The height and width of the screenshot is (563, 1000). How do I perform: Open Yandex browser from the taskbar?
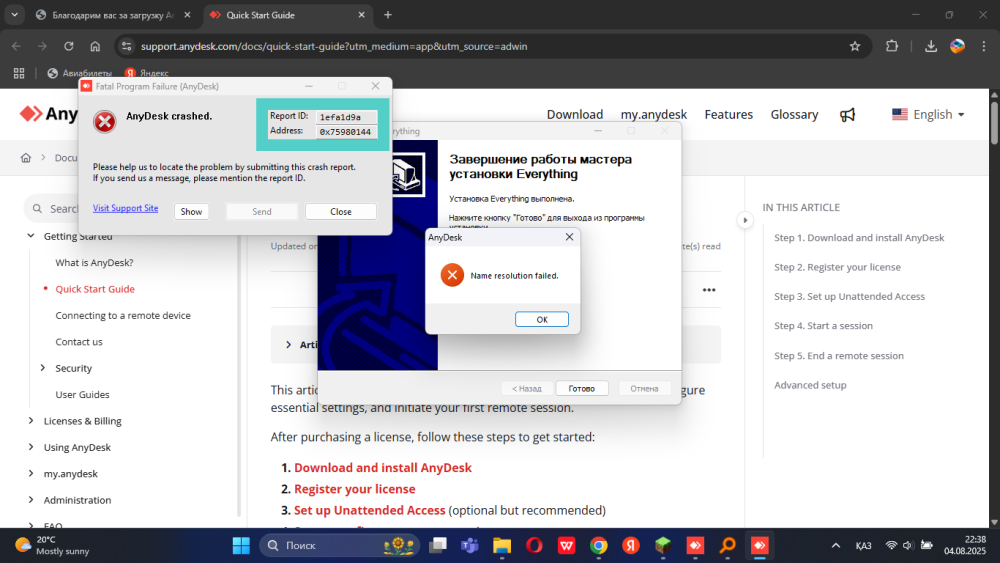point(631,546)
